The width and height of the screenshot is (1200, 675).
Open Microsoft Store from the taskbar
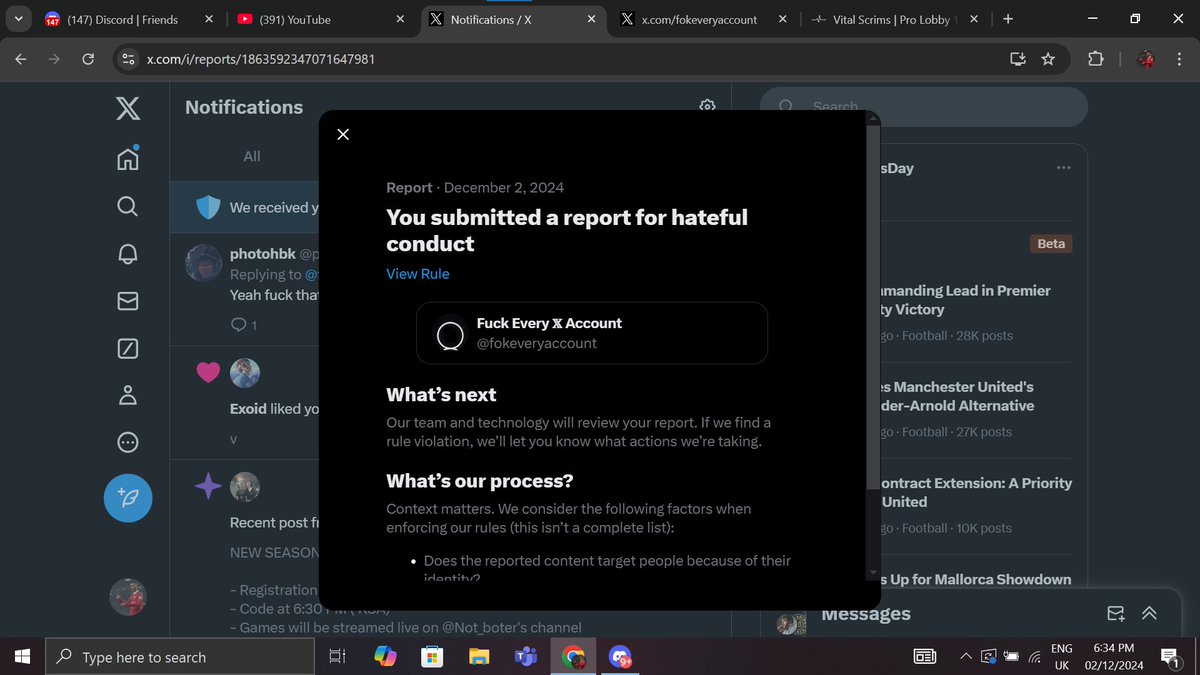pos(432,657)
